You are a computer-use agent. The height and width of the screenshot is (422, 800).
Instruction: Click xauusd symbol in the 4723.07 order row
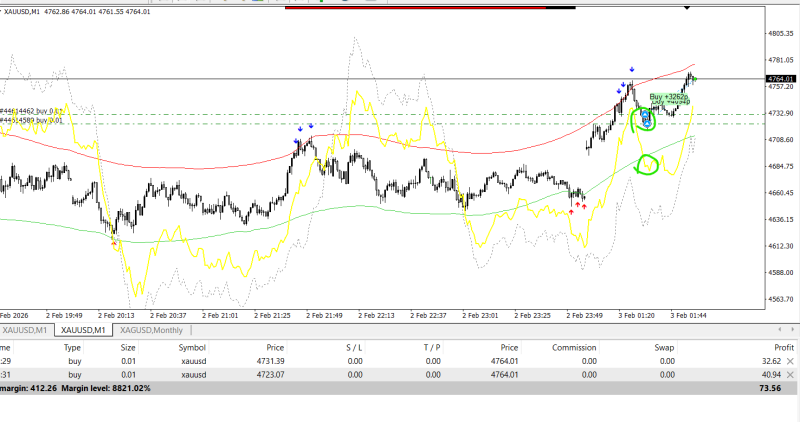(x=193, y=375)
